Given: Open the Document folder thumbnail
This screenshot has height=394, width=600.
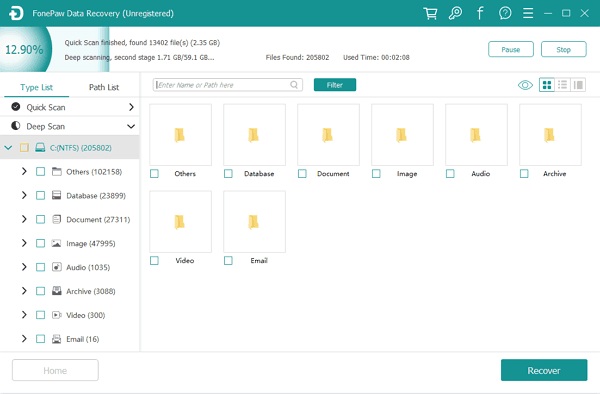Looking at the screenshot, I should click(x=328, y=135).
